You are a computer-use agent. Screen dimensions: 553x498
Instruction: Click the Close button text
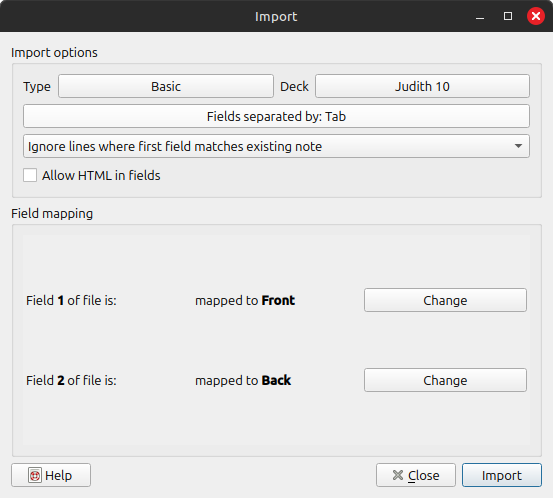tap(424, 475)
